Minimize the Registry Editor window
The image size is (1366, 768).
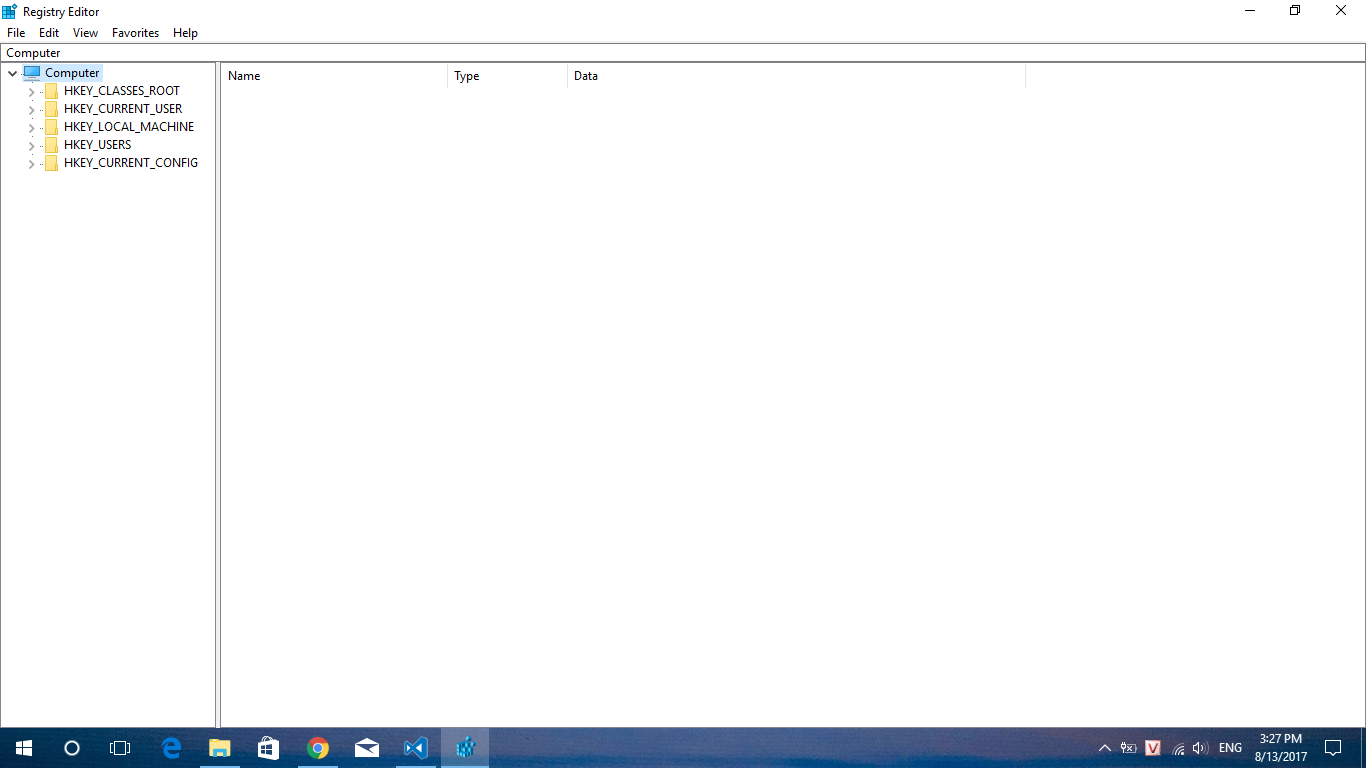click(x=1250, y=11)
